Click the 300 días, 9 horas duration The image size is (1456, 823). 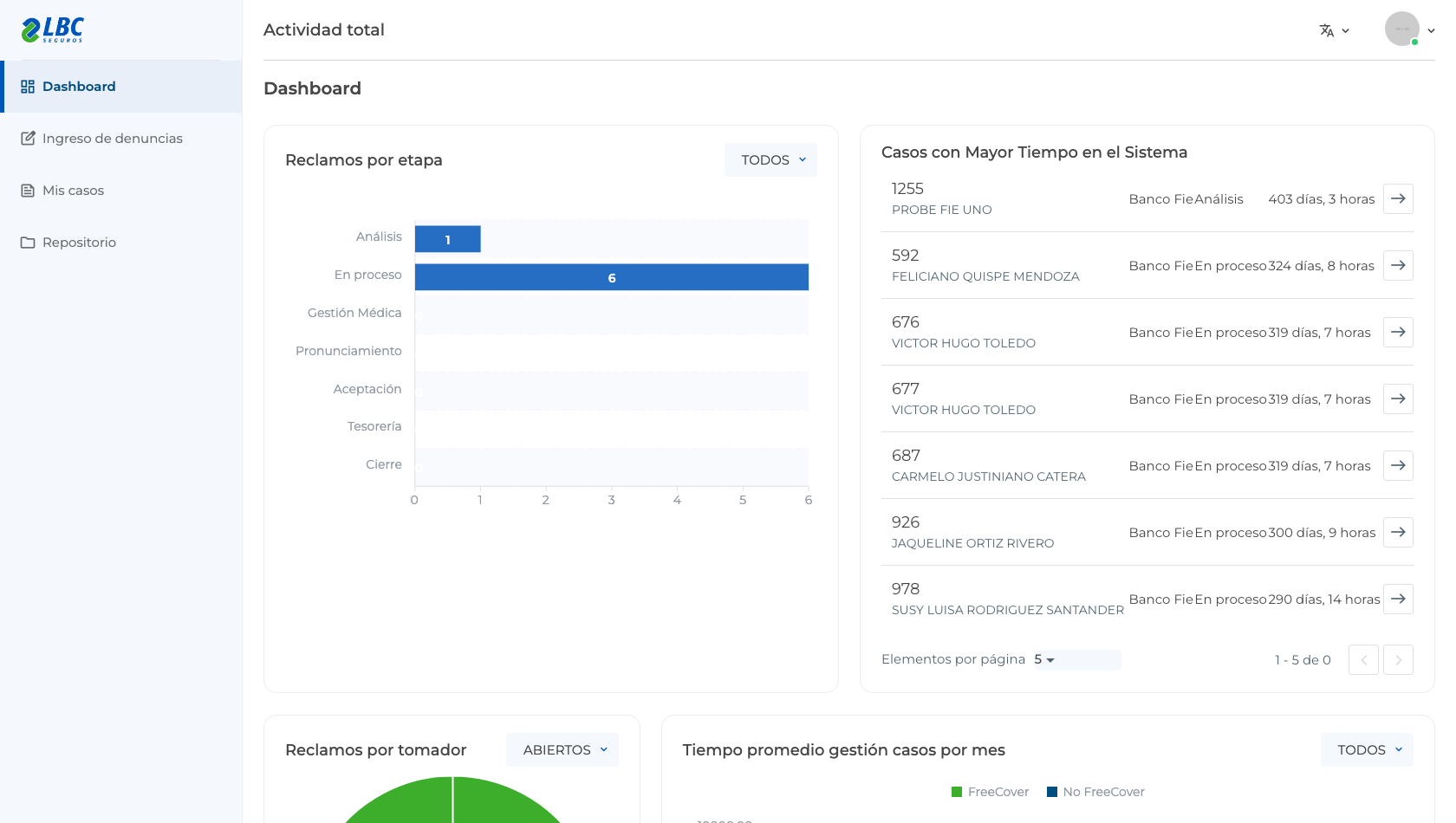(1323, 533)
